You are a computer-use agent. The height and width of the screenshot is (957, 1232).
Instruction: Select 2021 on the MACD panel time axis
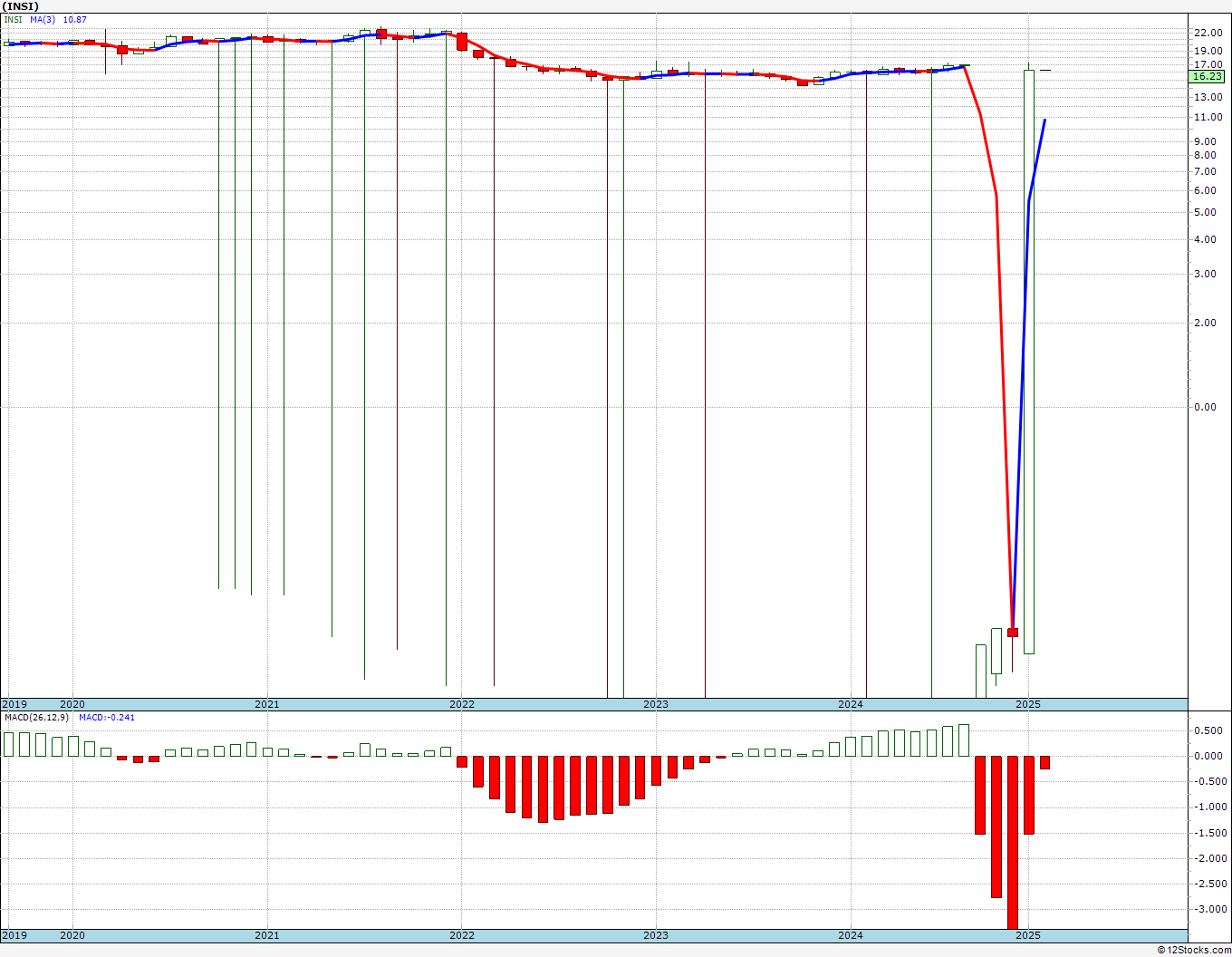click(267, 934)
